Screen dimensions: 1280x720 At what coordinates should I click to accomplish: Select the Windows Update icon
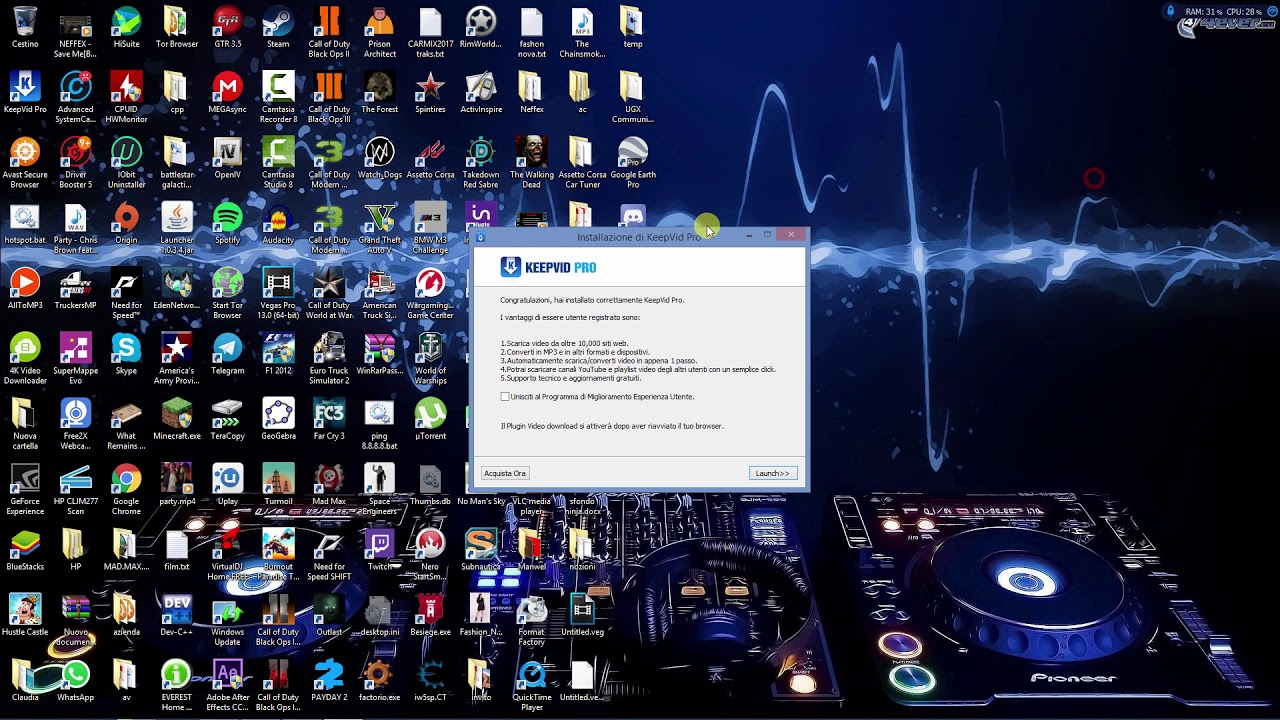227,610
